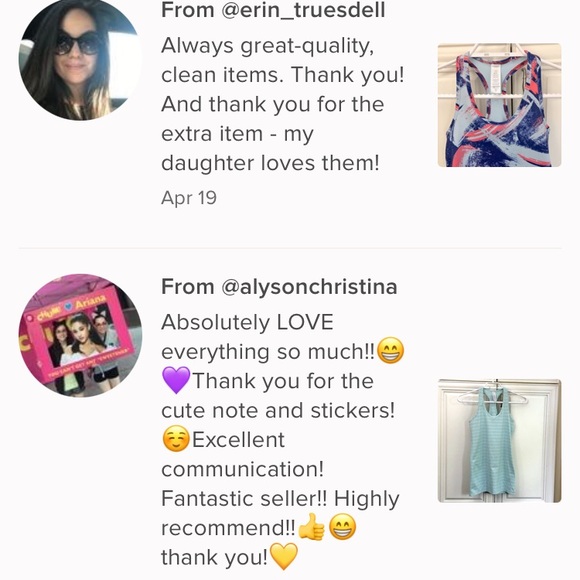Open alysonchristina's profile avatar
The height and width of the screenshot is (580, 580).
point(80,335)
